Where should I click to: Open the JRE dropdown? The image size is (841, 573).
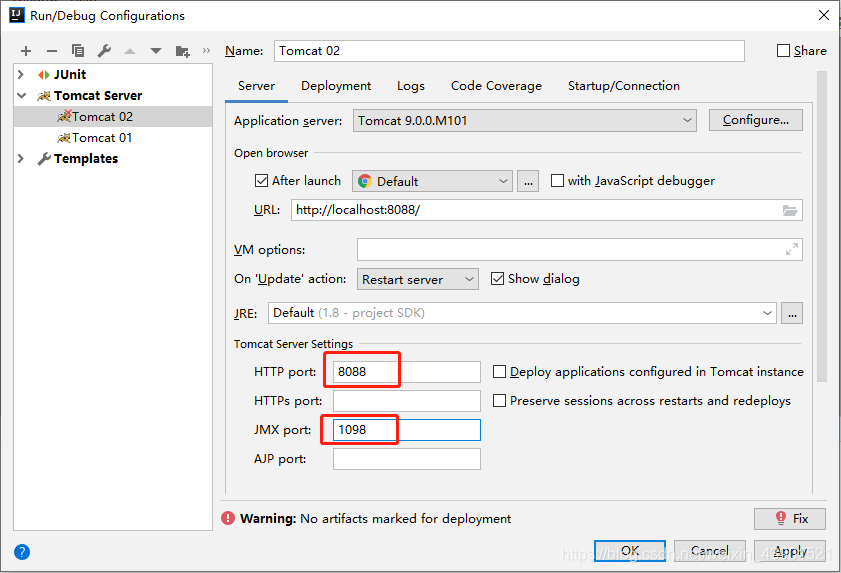tap(522, 313)
